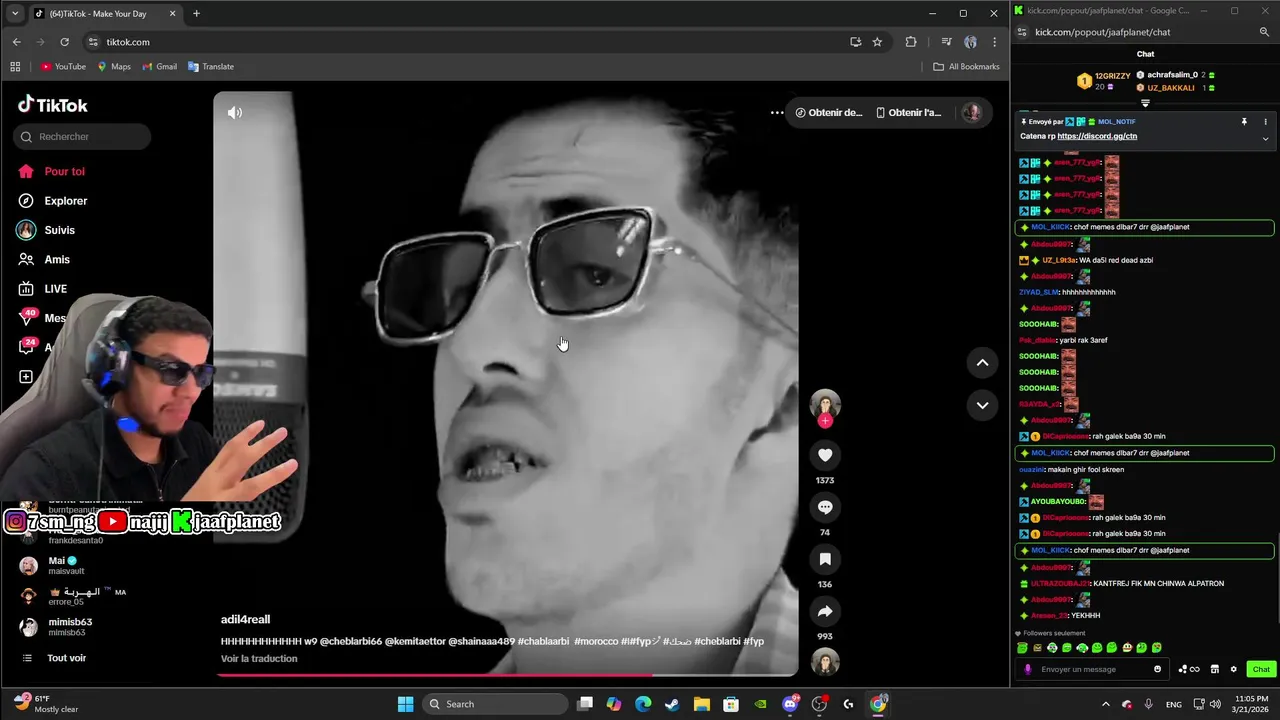Open the Kick chat settings gear

[x=1233, y=669]
